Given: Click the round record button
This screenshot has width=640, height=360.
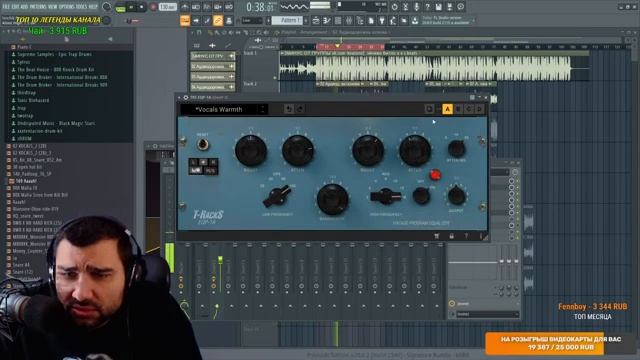Looking at the screenshot, I should (x=153, y=7).
